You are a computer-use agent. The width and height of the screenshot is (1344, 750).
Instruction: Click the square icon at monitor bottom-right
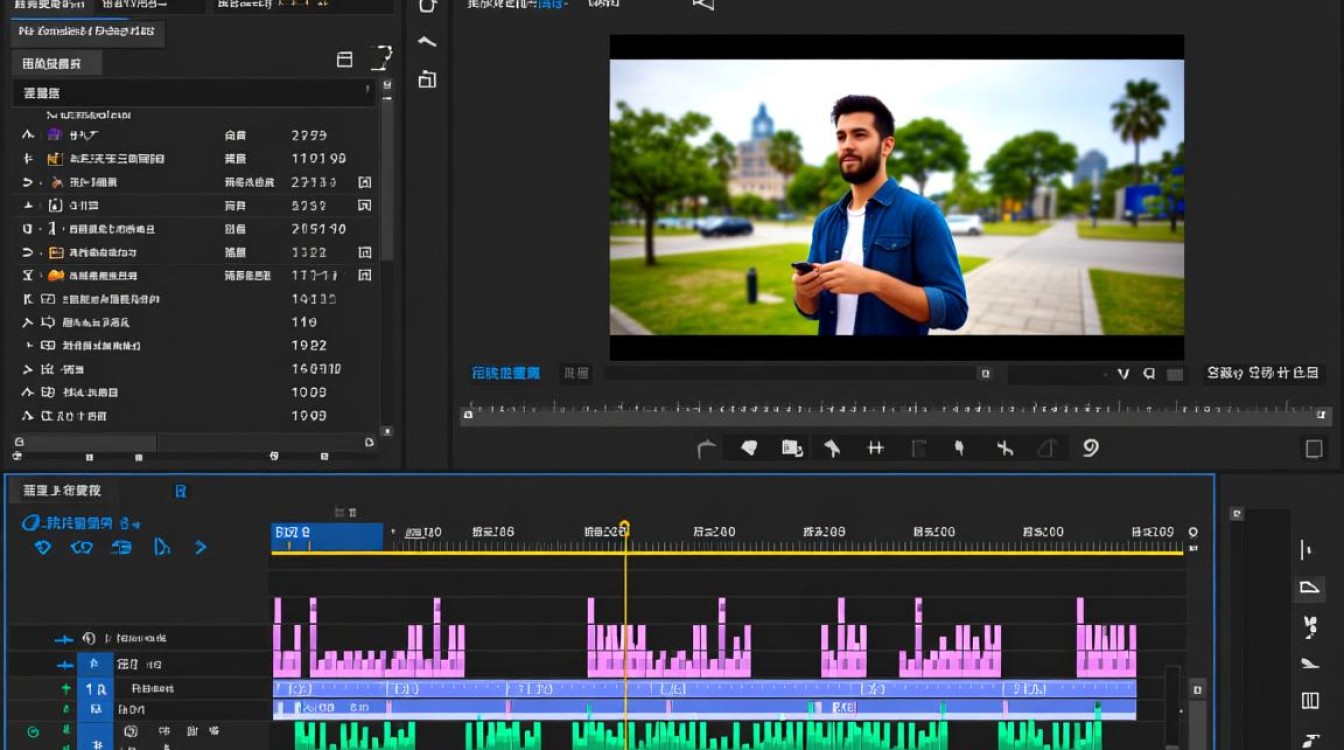click(x=1314, y=449)
